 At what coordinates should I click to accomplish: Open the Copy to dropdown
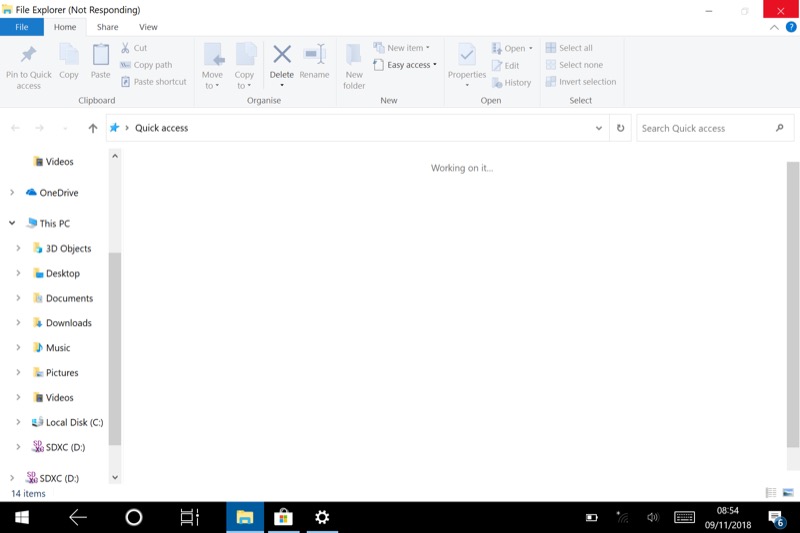click(244, 80)
